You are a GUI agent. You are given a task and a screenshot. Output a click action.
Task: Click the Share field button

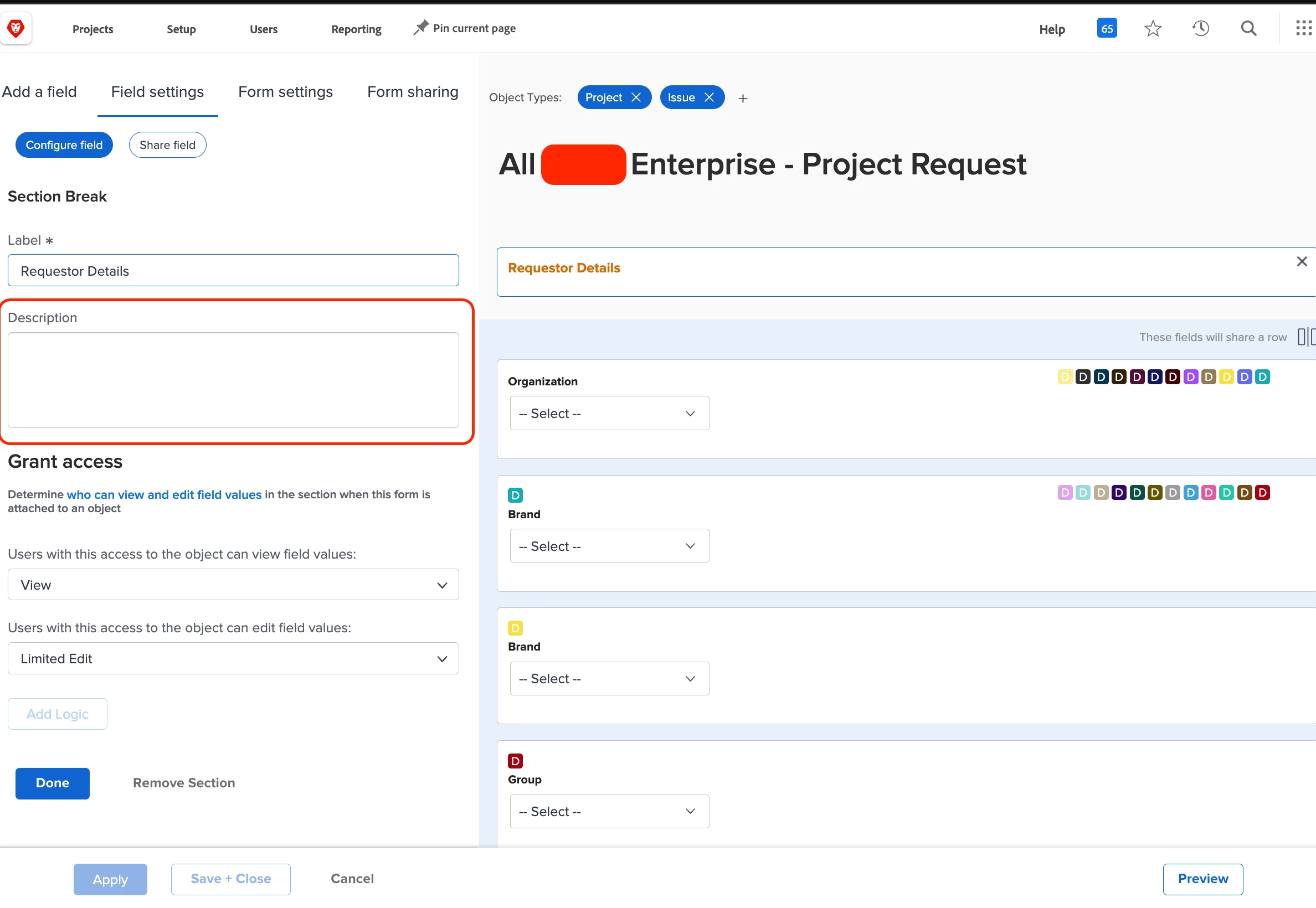167,145
